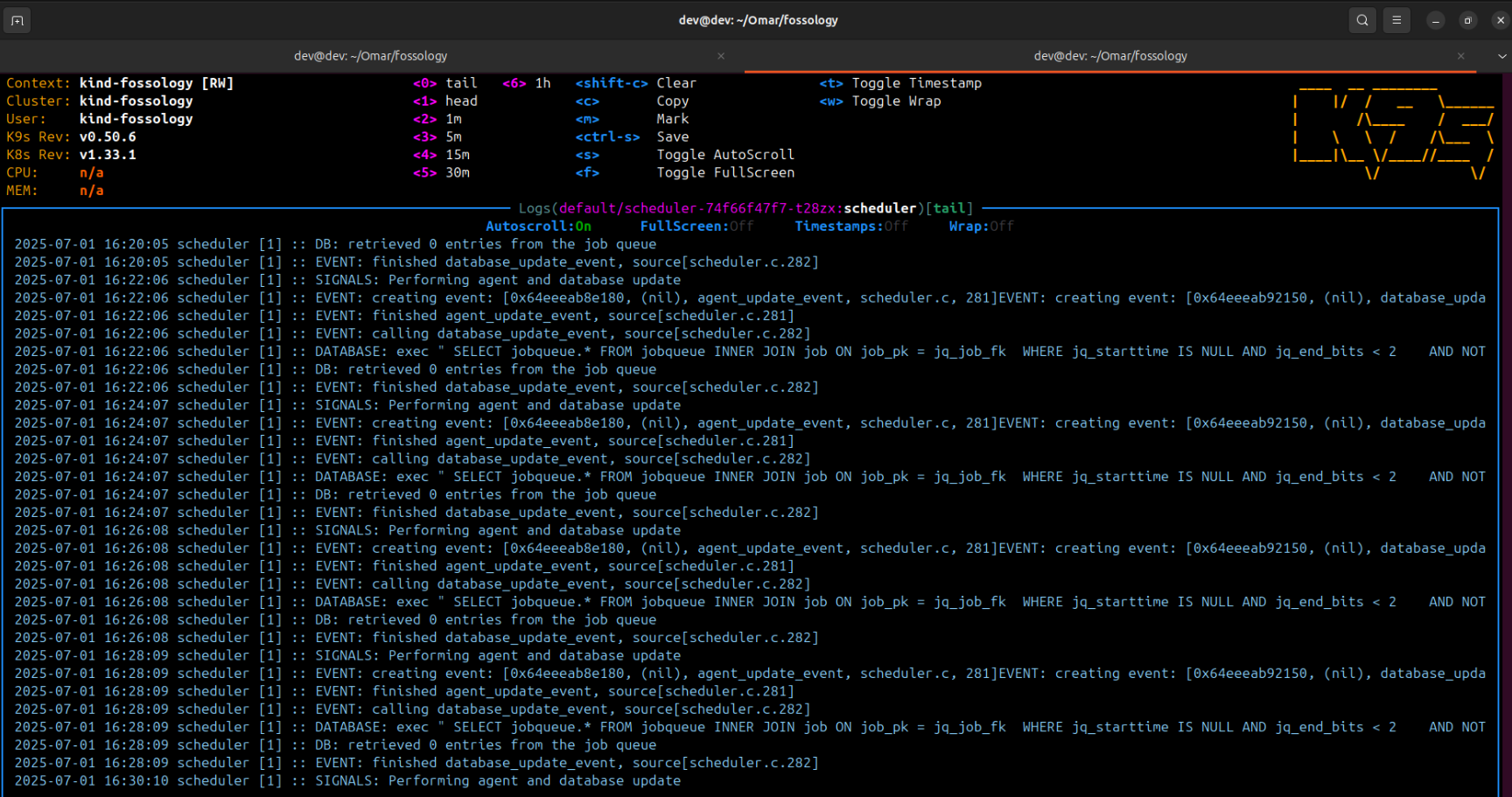Click K8s Rev value v1.33.1
The image size is (1512, 797).
click(108, 155)
